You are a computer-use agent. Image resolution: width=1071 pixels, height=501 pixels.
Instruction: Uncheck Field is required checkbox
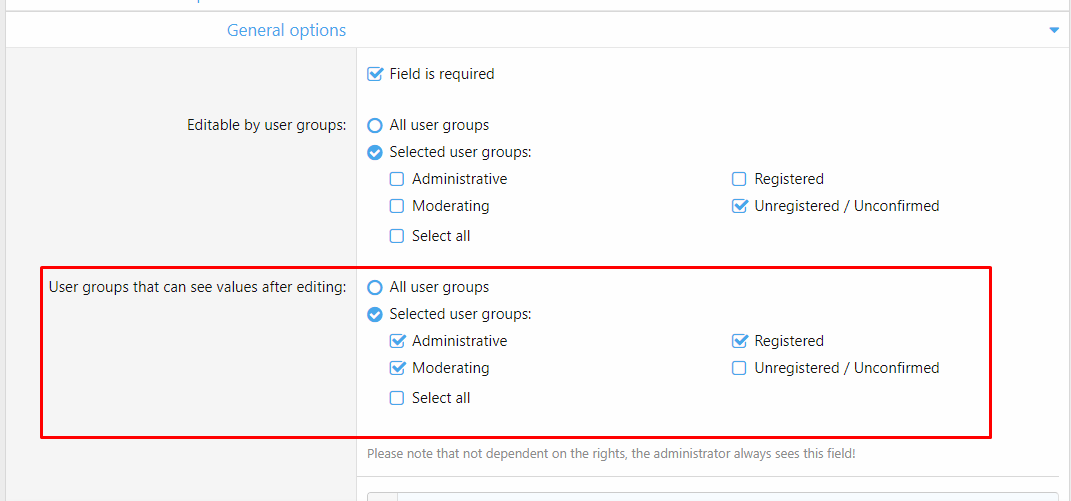376,74
